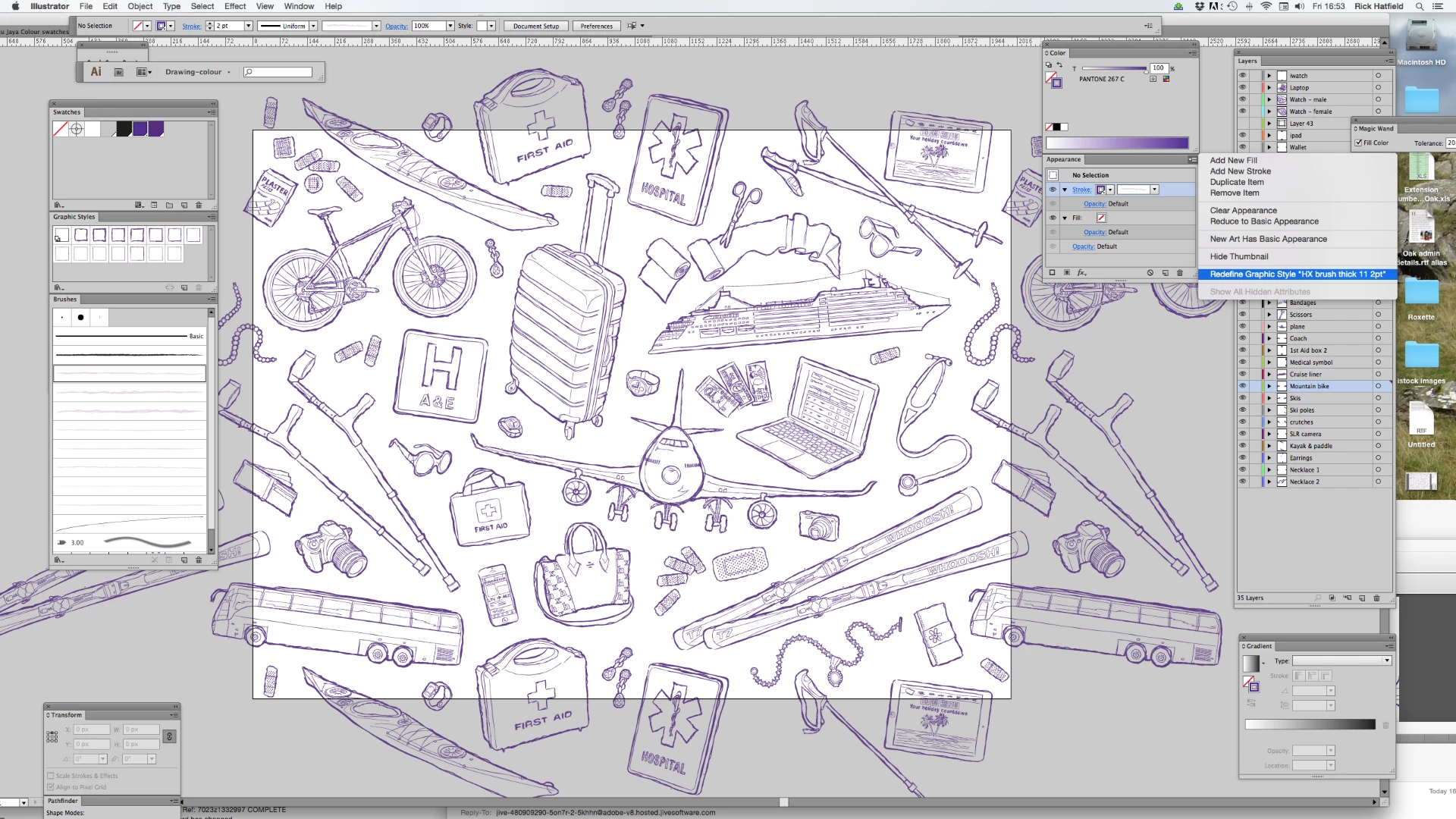Click the Preferences button
The height and width of the screenshot is (819, 1456).
[596, 26]
